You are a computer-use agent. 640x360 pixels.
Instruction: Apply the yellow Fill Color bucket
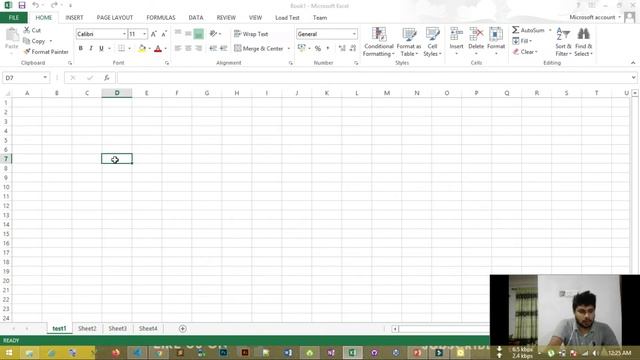(x=142, y=49)
